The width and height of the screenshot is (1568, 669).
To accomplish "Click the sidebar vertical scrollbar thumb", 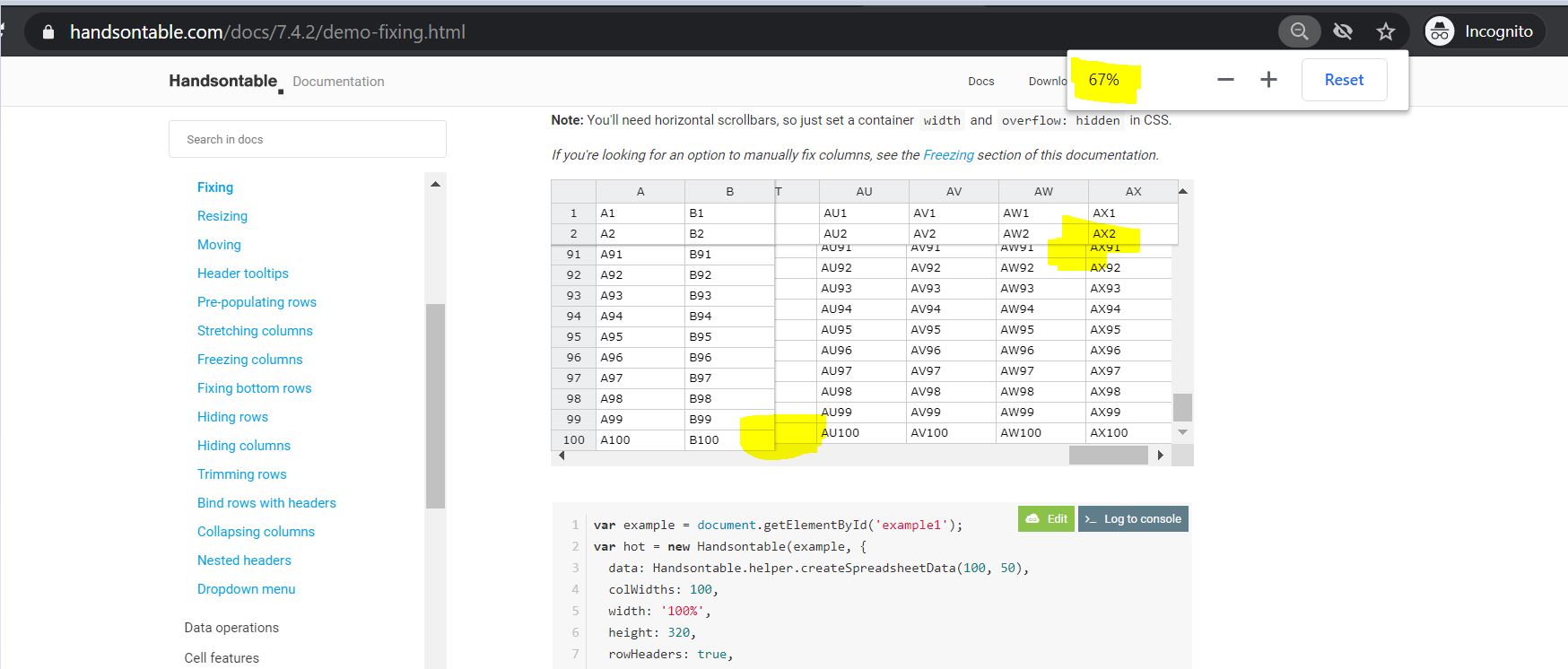I will pos(435,406).
